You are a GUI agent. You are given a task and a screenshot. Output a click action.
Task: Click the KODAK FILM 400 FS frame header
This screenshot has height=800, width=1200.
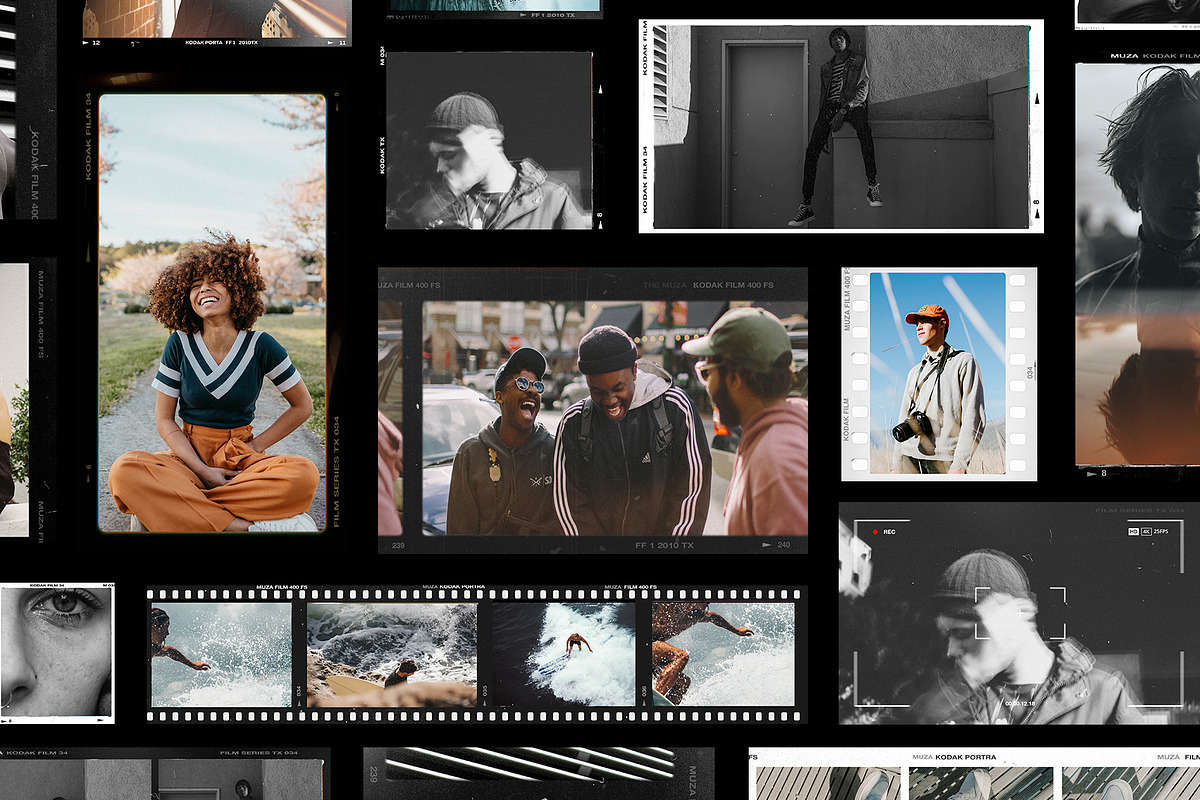click(x=732, y=285)
